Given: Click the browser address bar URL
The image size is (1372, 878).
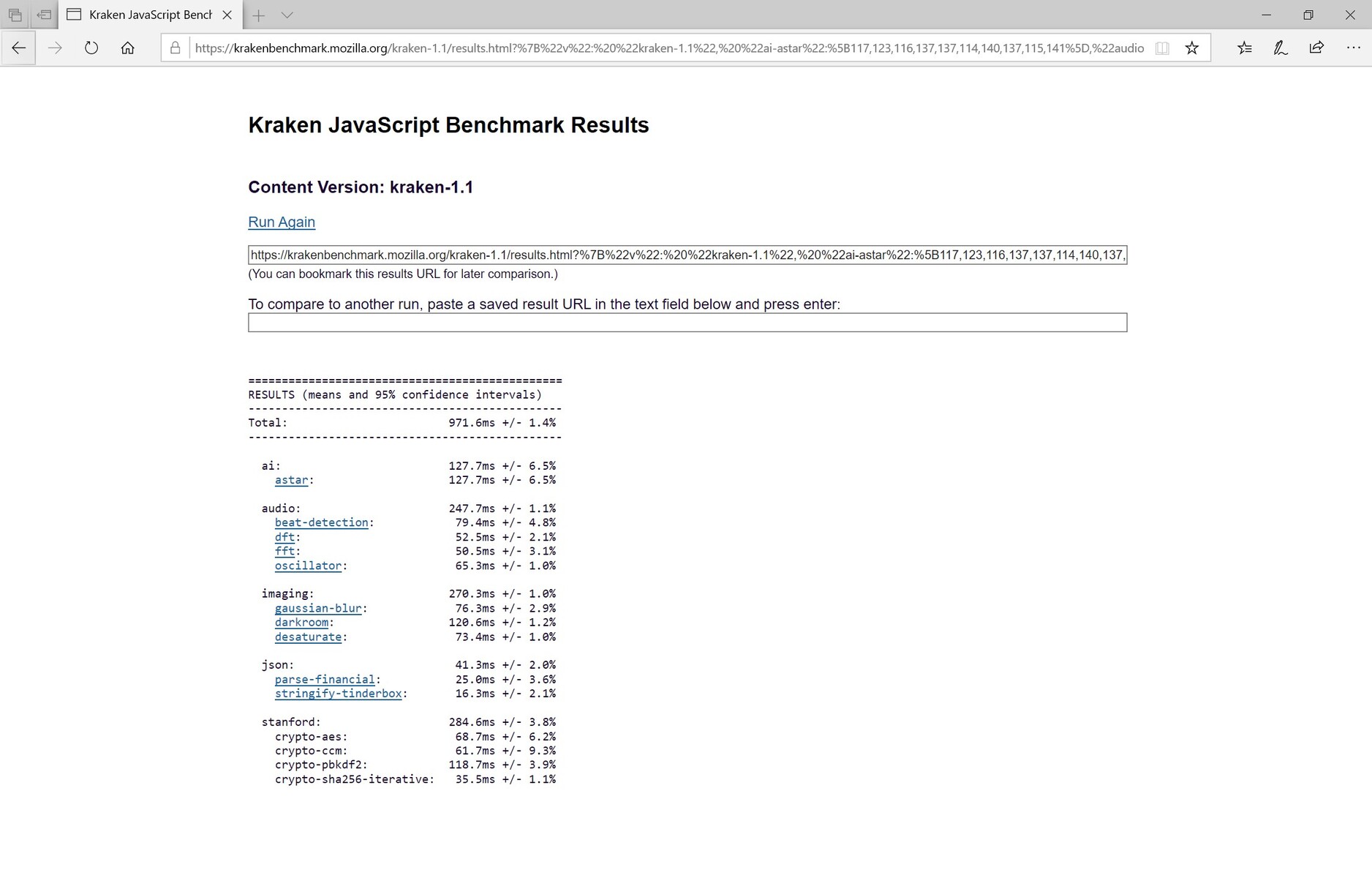Looking at the screenshot, I should (x=669, y=48).
